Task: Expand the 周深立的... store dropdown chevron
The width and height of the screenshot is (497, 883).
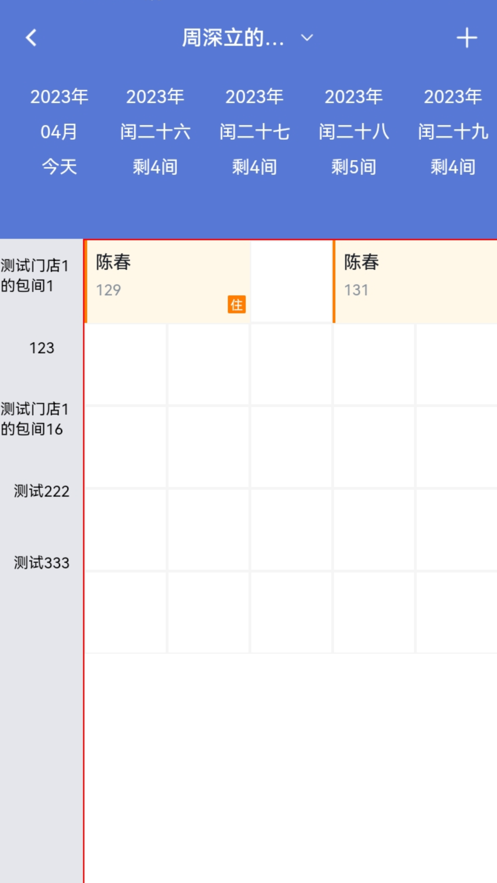Action: pyautogui.click(x=307, y=38)
